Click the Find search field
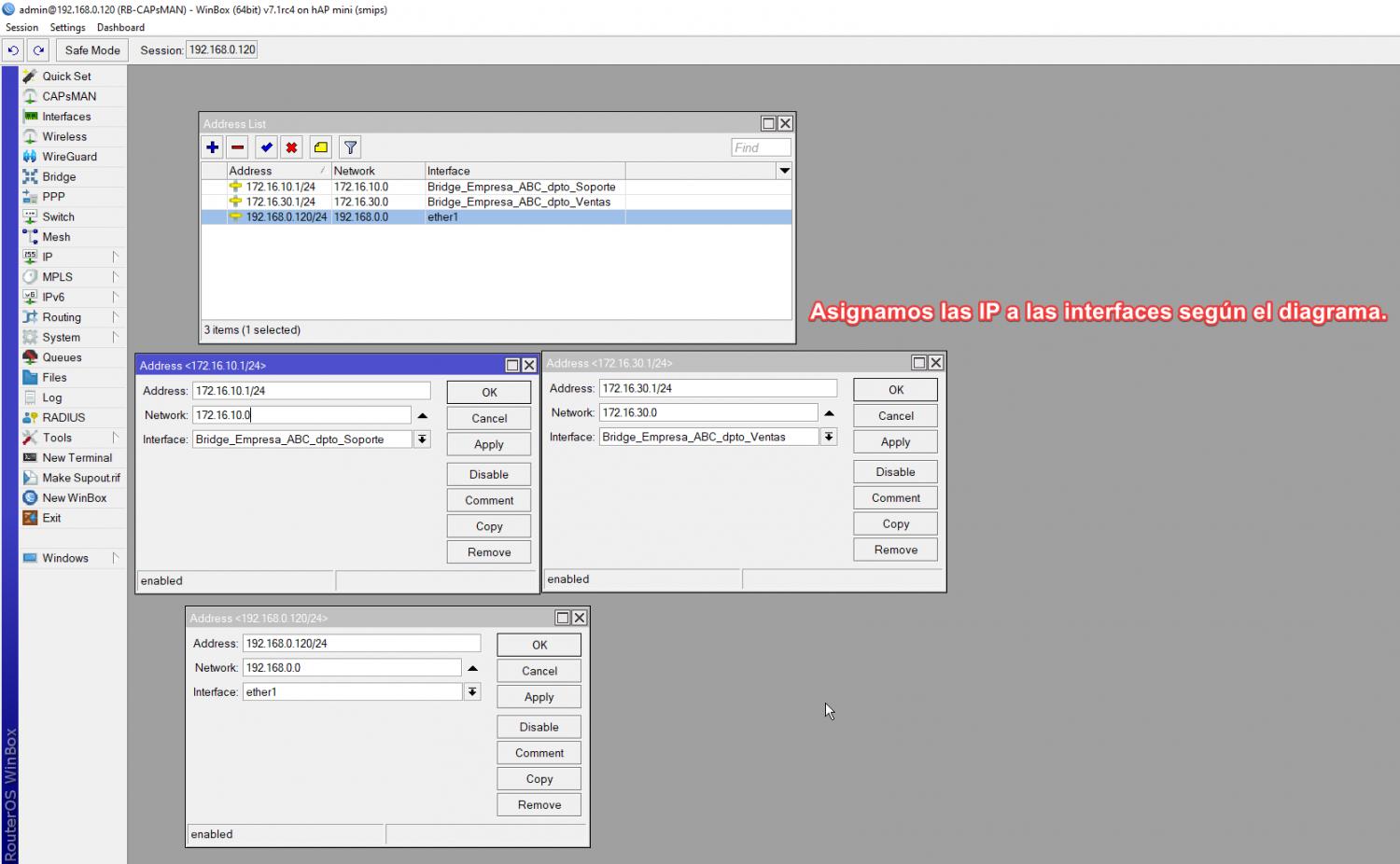Image resolution: width=1400 pixels, height=864 pixels. point(761,147)
